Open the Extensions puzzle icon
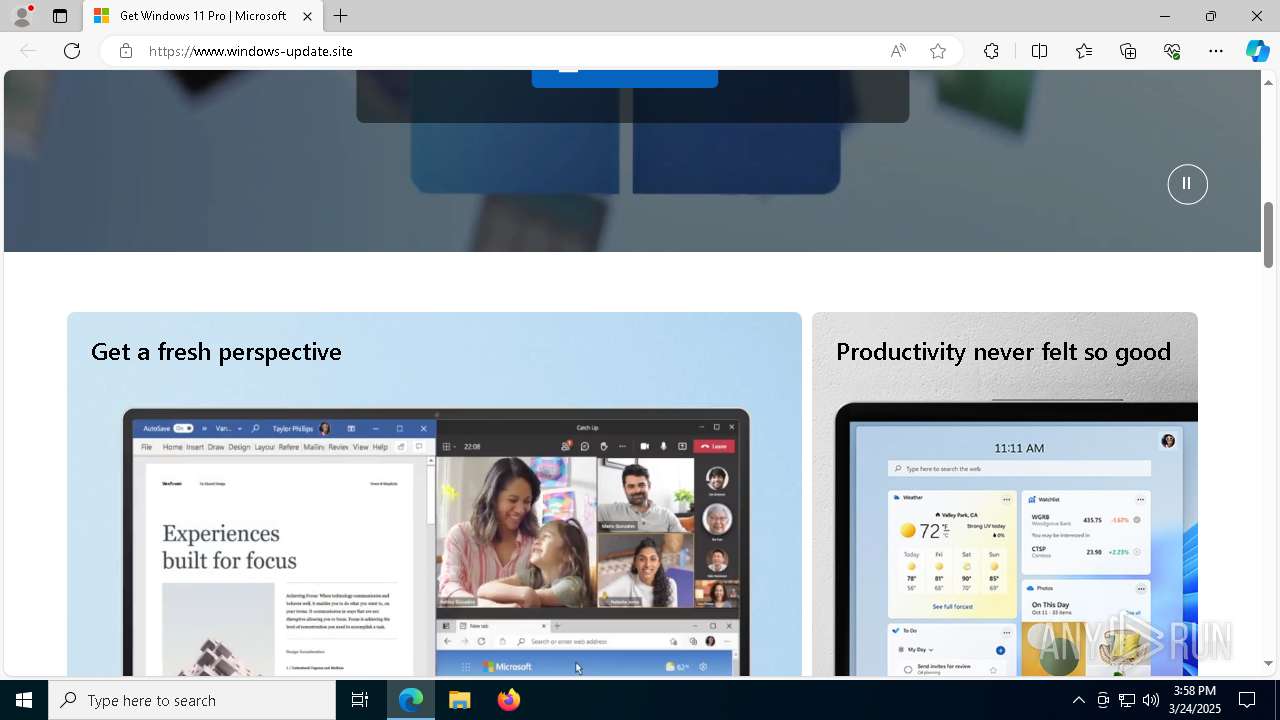1280x720 pixels. pyautogui.click(x=991, y=51)
